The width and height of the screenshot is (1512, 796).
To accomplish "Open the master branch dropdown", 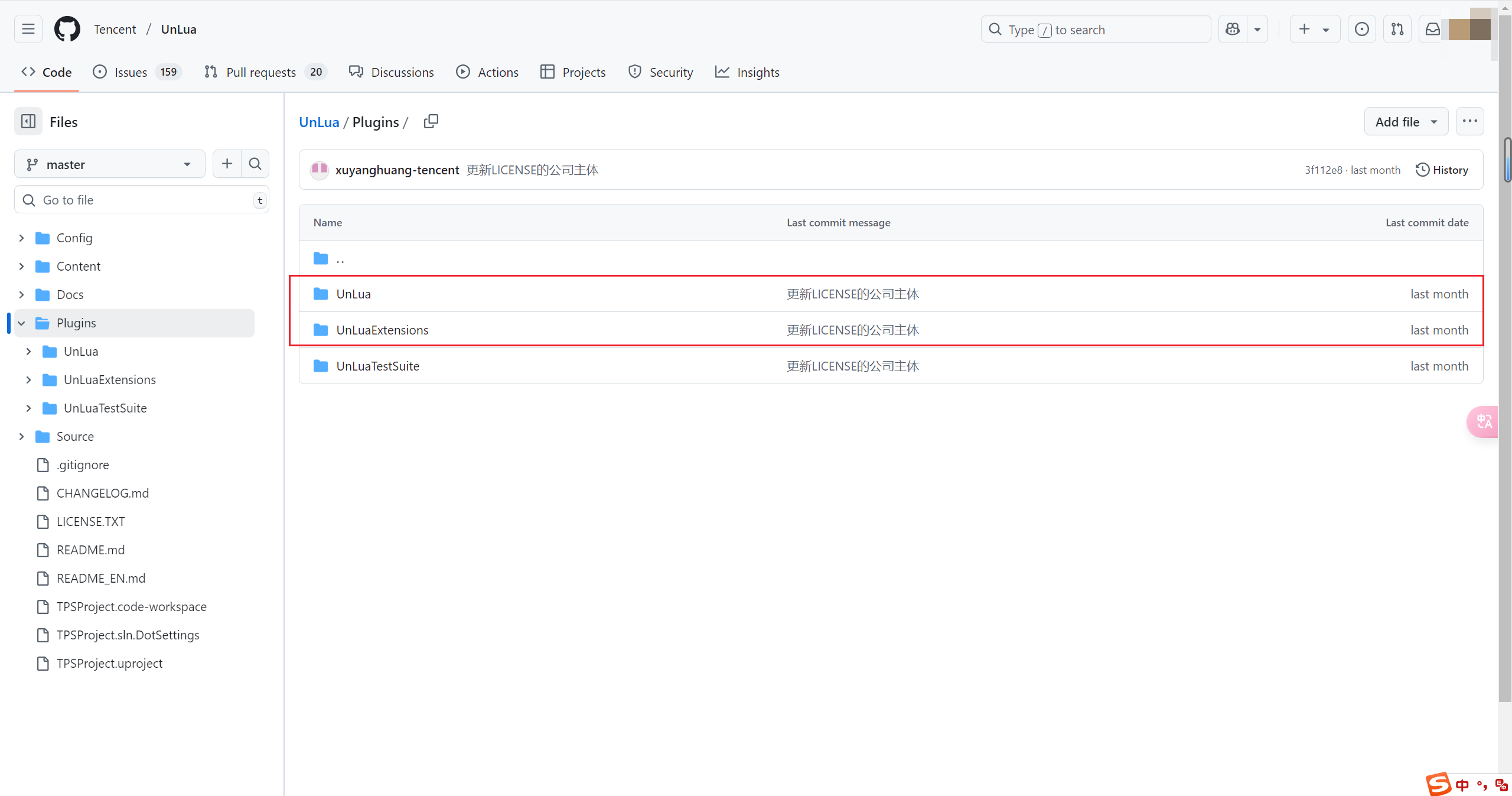I will [109, 164].
